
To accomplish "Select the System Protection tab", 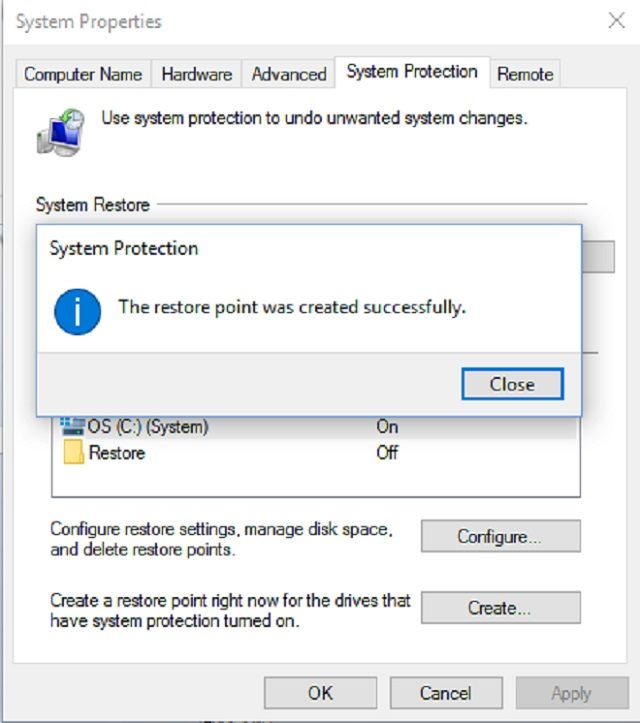I will coord(412,72).
